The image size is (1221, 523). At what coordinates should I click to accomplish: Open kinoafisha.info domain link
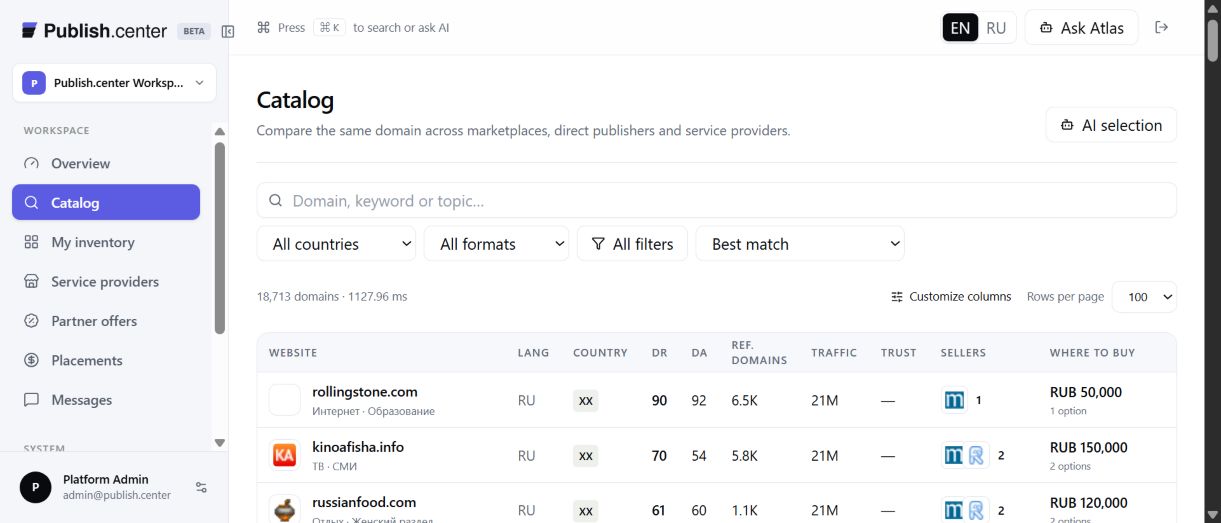[x=358, y=447]
